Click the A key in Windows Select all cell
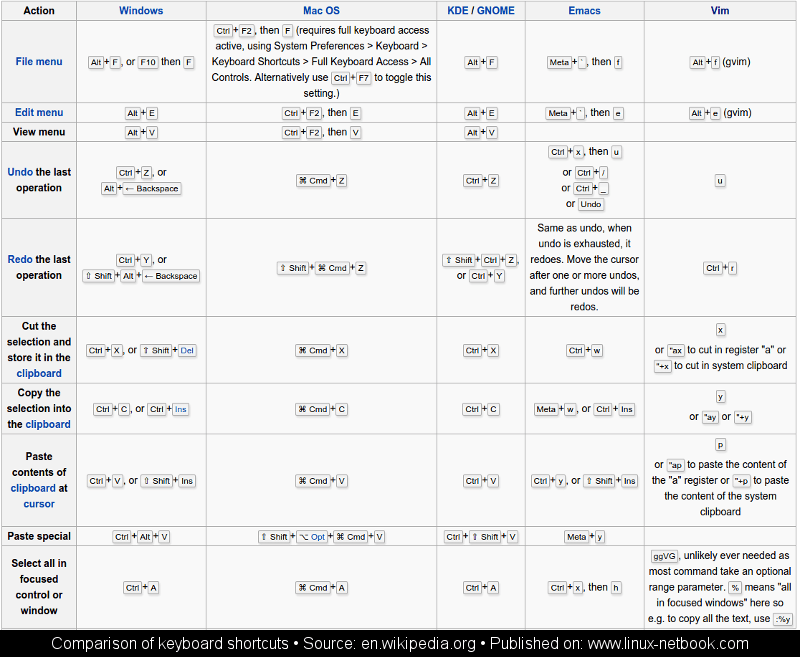This screenshot has width=800, height=657. (153, 588)
